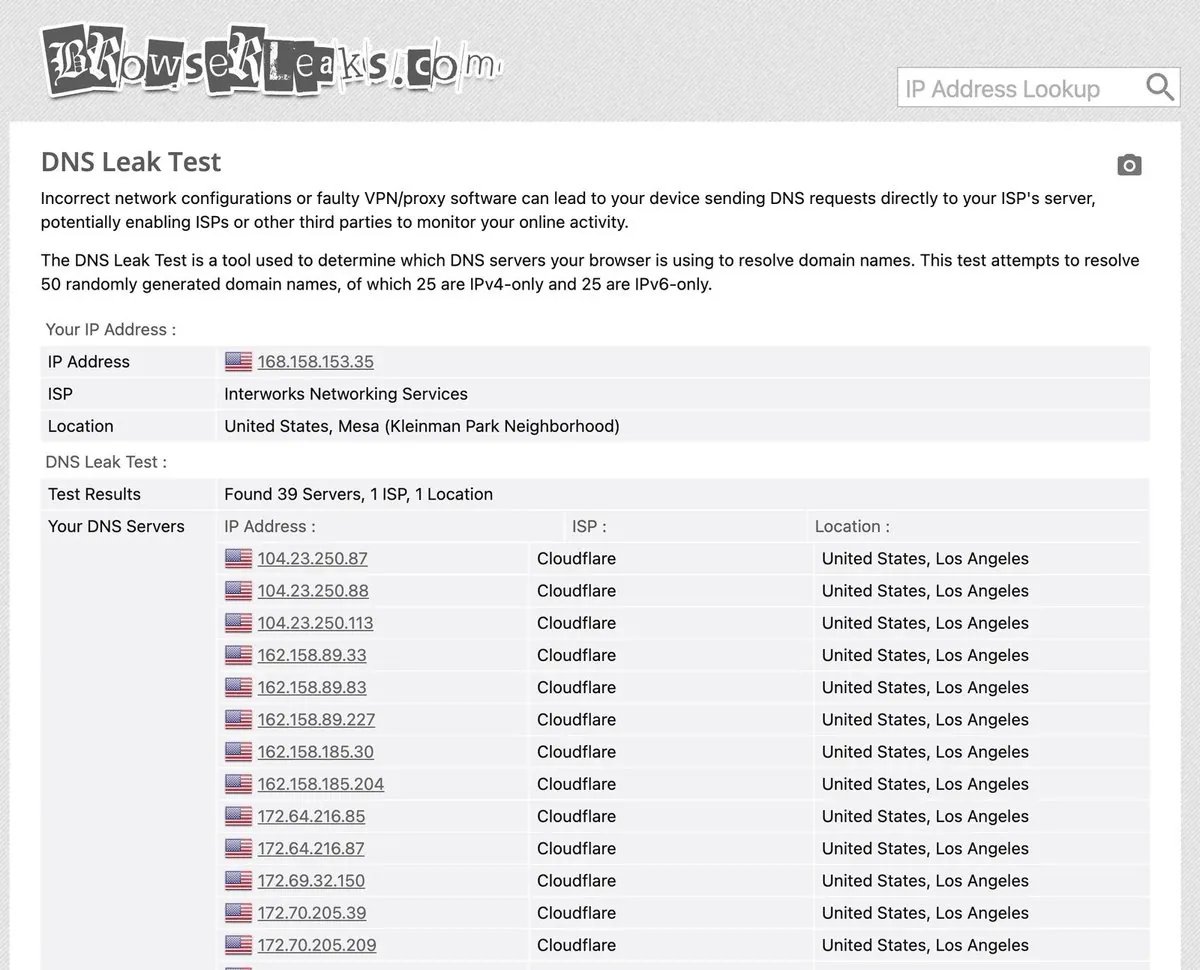Open DNS server link 172.69.32.150

tap(311, 881)
